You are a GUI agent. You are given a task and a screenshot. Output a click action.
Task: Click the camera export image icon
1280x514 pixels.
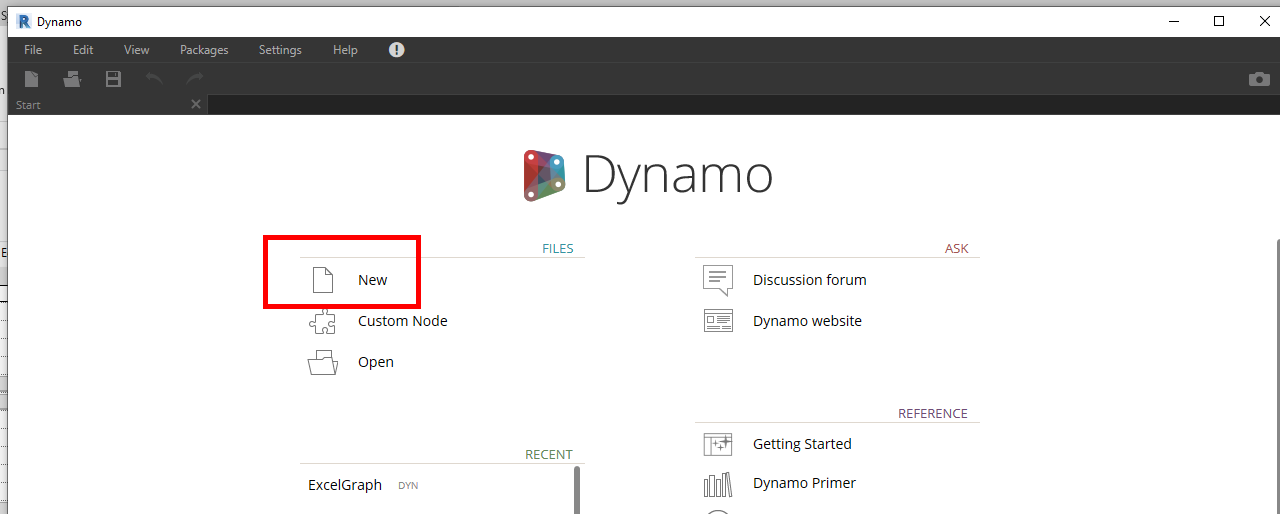pos(1259,79)
